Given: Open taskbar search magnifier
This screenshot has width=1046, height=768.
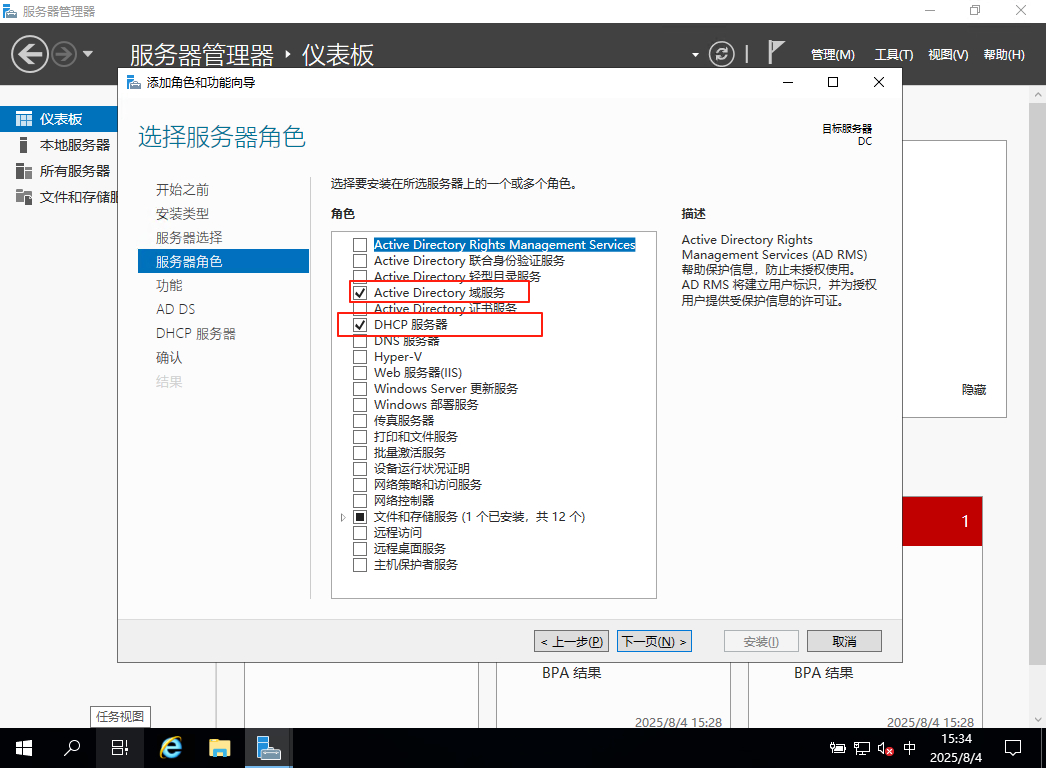Looking at the screenshot, I should click(71, 748).
